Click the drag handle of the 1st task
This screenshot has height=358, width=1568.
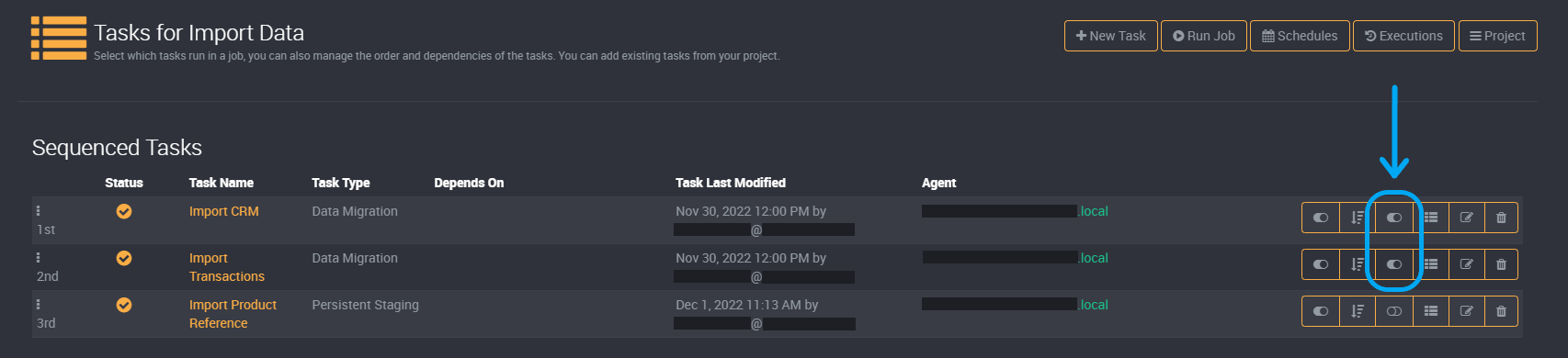click(x=38, y=210)
